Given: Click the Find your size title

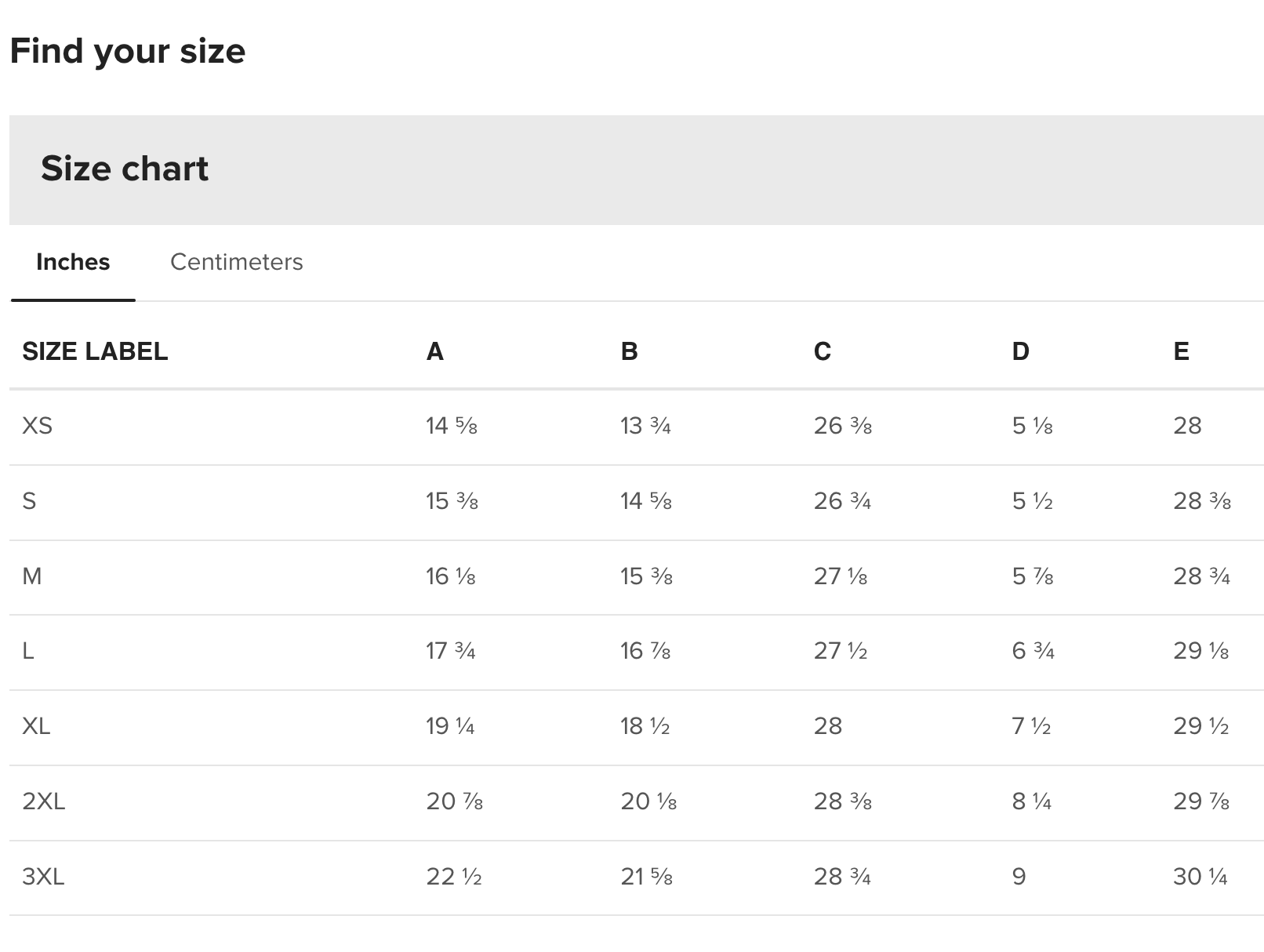Looking at the screenshot, I should 128,52.
